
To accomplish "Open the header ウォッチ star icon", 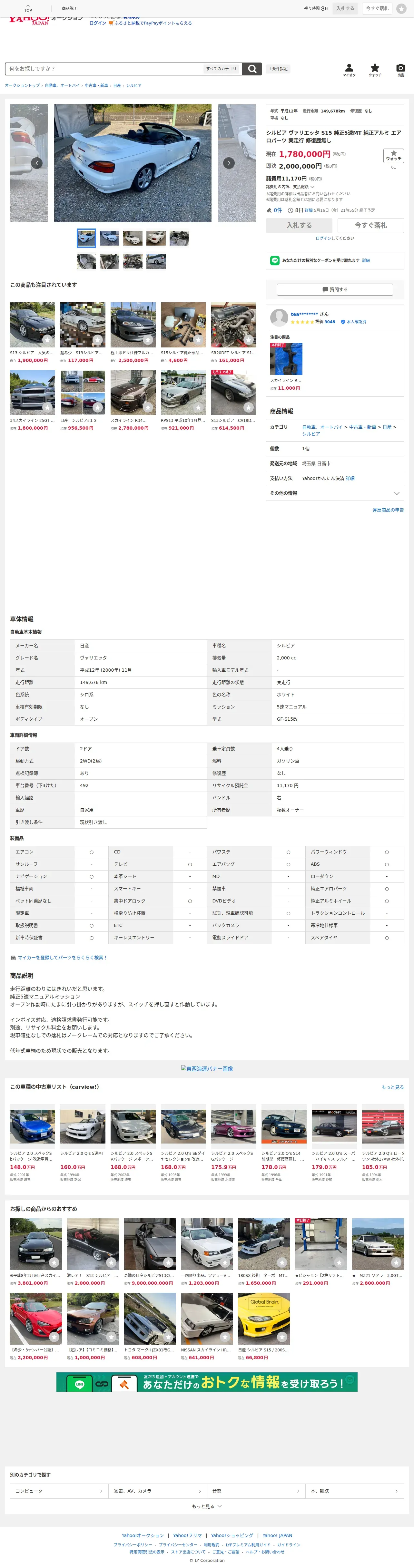I will point(375,70).
